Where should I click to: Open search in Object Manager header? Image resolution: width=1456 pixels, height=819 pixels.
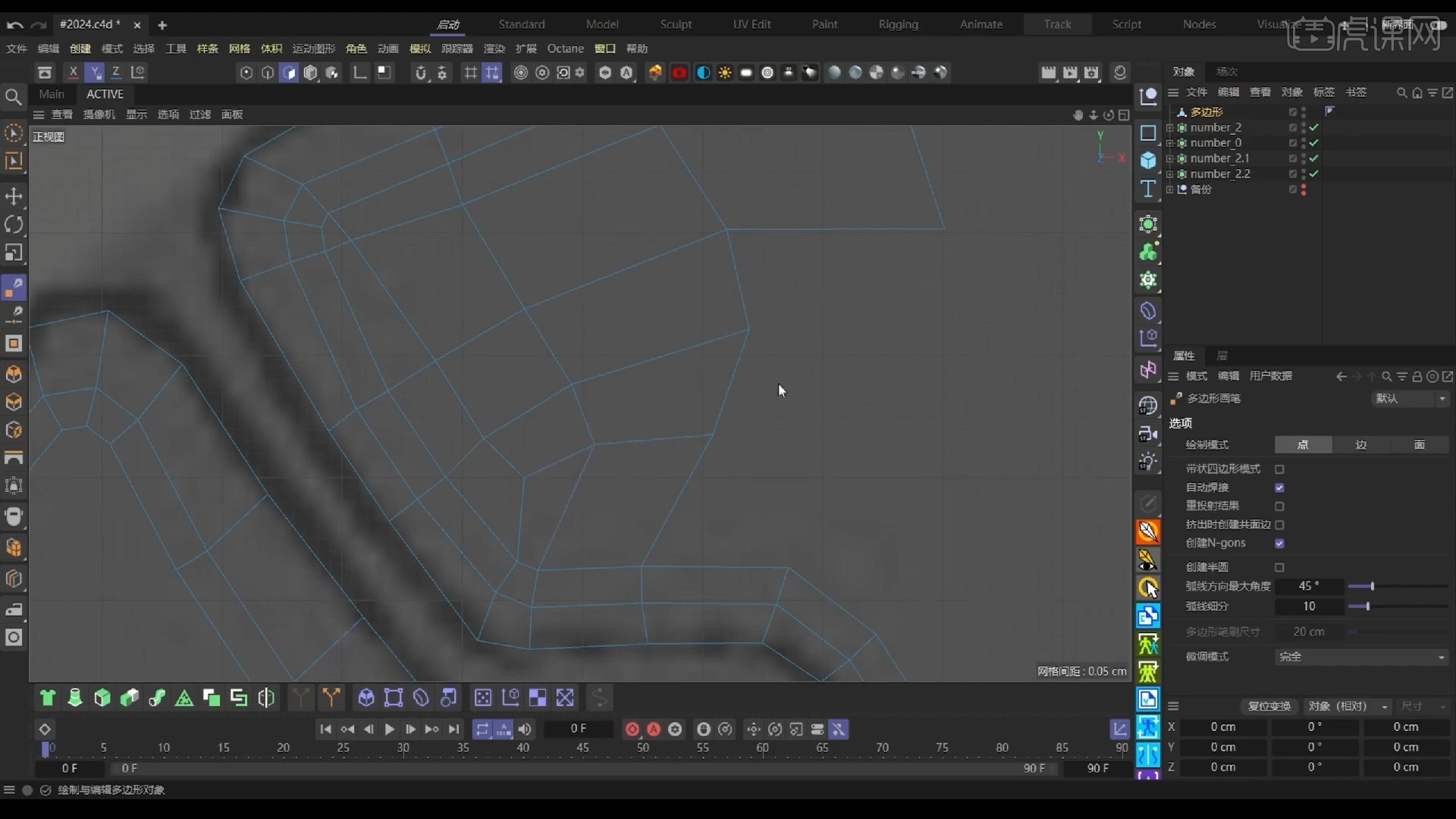(x=1401, y=93)
